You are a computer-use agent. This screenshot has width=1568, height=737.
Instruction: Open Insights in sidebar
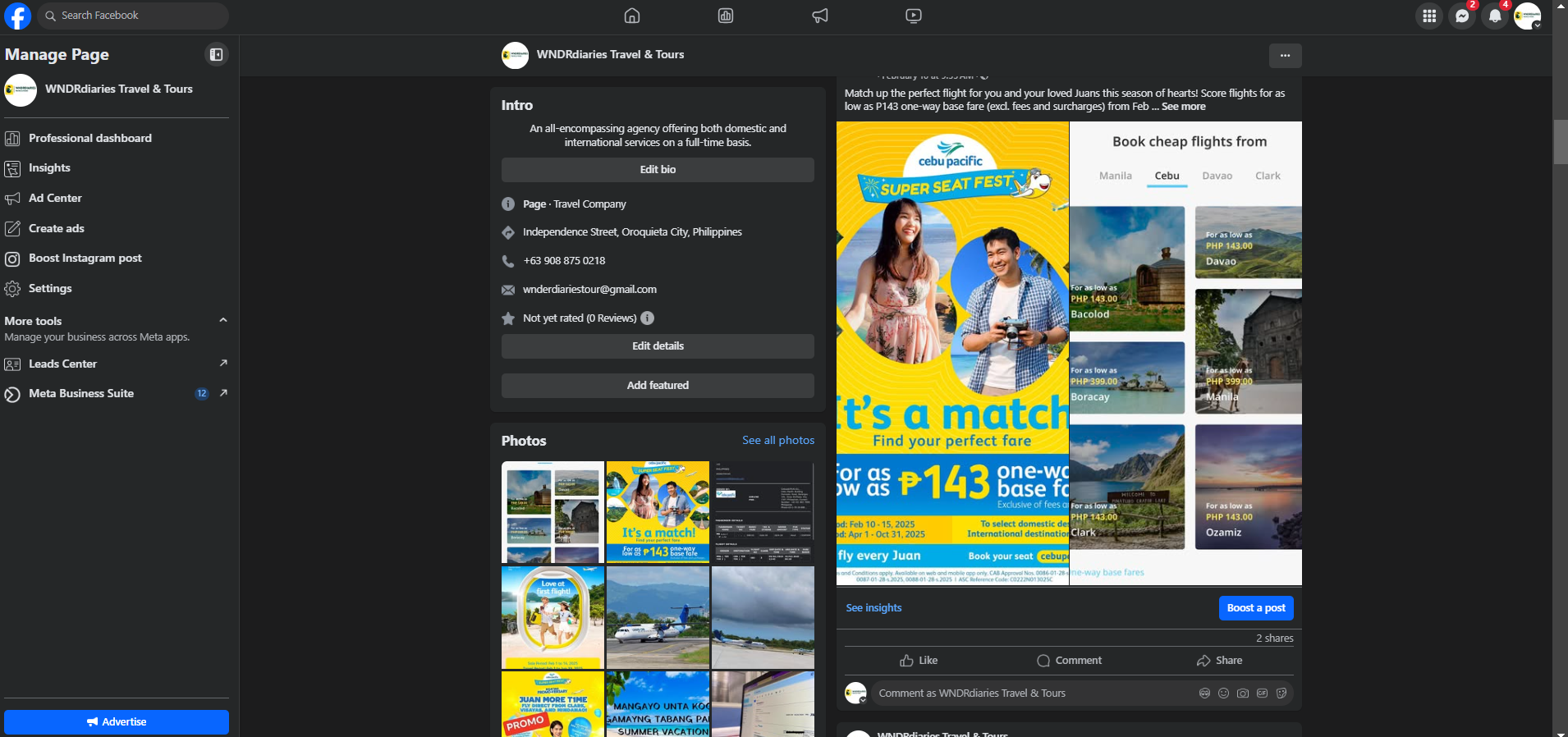point(117,168)
